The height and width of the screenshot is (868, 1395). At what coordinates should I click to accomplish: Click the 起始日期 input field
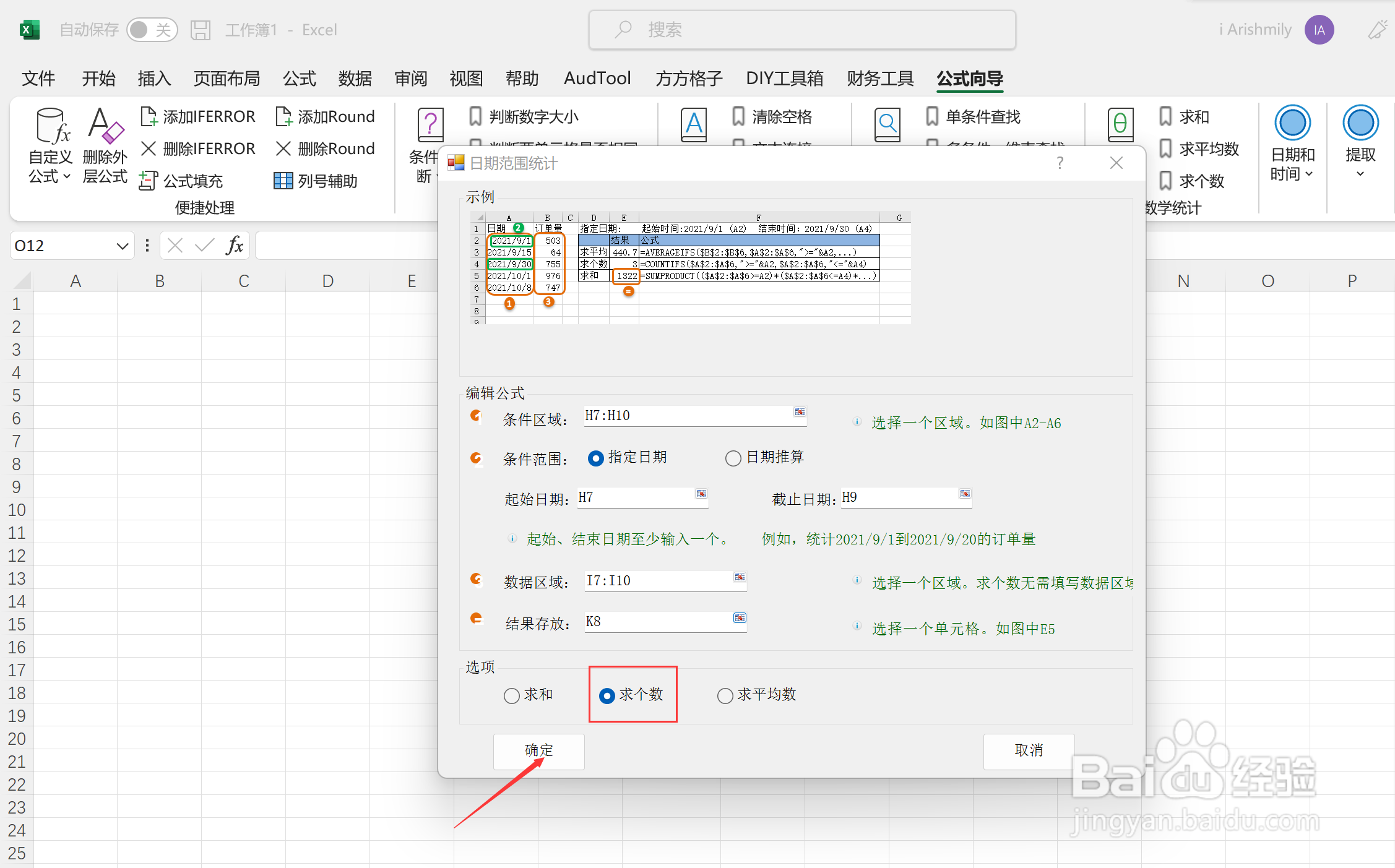636,498
